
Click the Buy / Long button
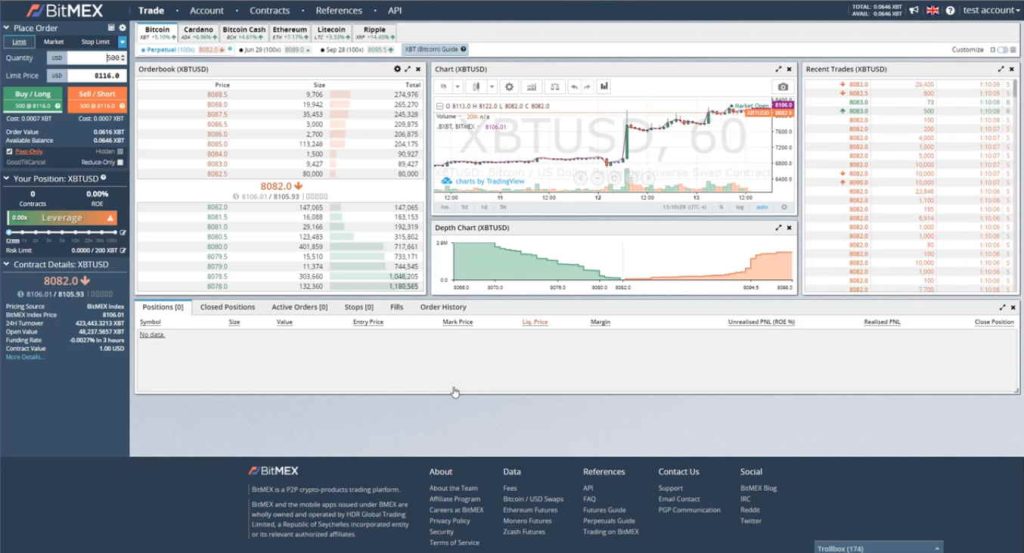(x=33, y=99)
